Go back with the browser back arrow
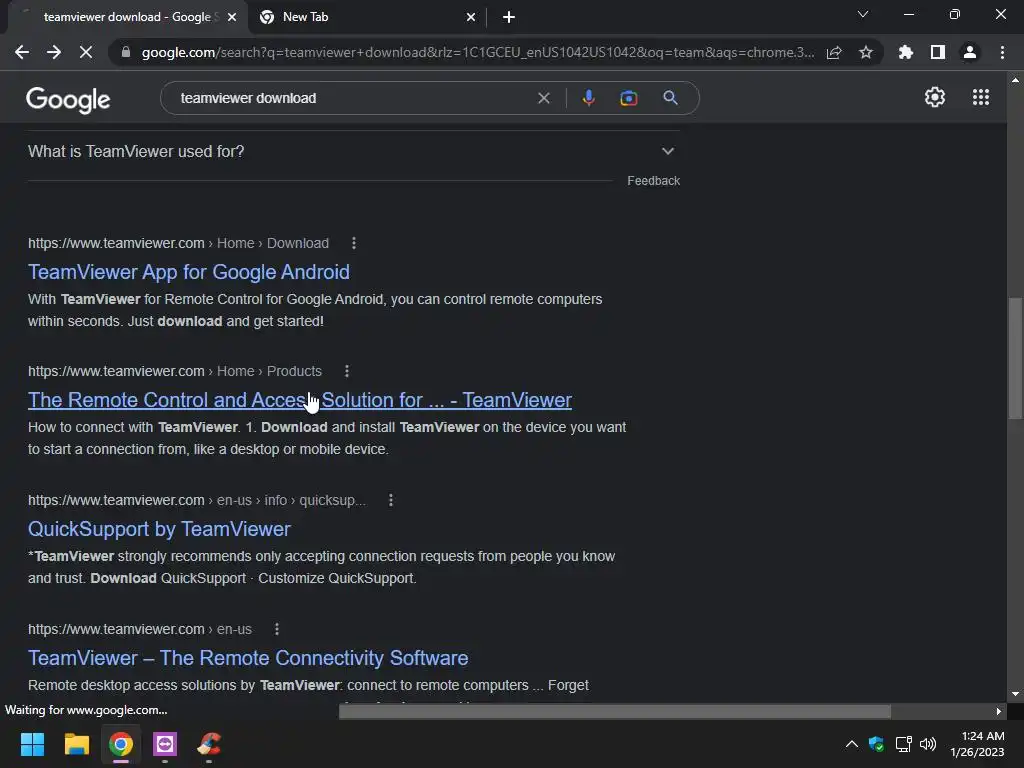Screen dimensions: 1024x768 pyautogui.click(x=22, y=52)
